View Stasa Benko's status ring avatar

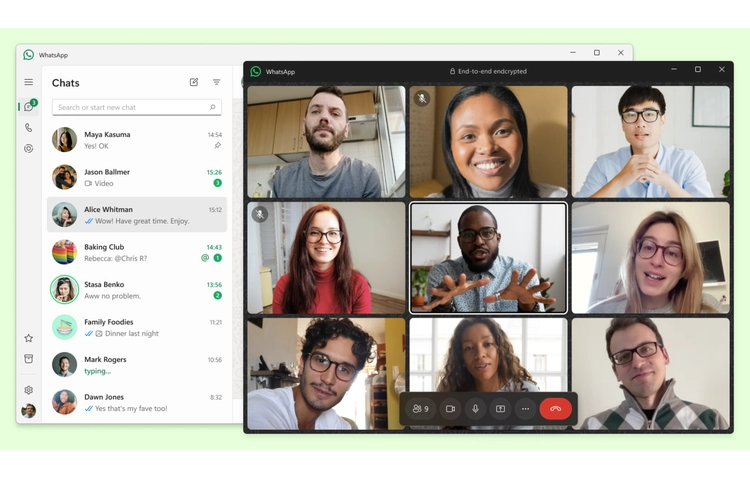65,289
